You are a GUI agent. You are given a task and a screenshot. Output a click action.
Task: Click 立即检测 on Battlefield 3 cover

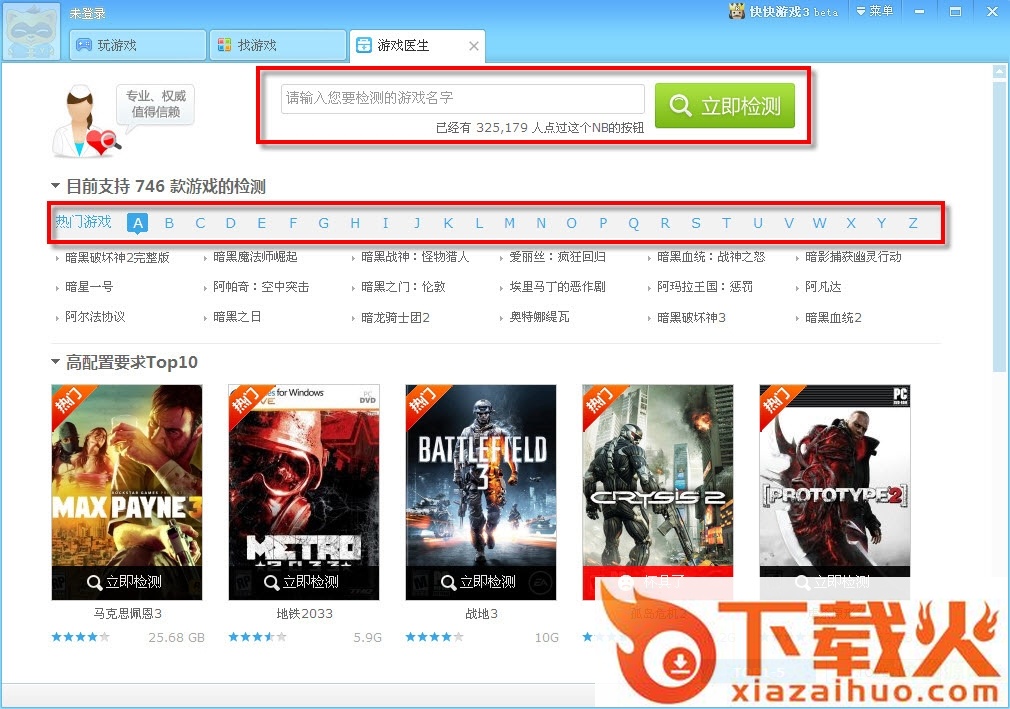point(481,582)
